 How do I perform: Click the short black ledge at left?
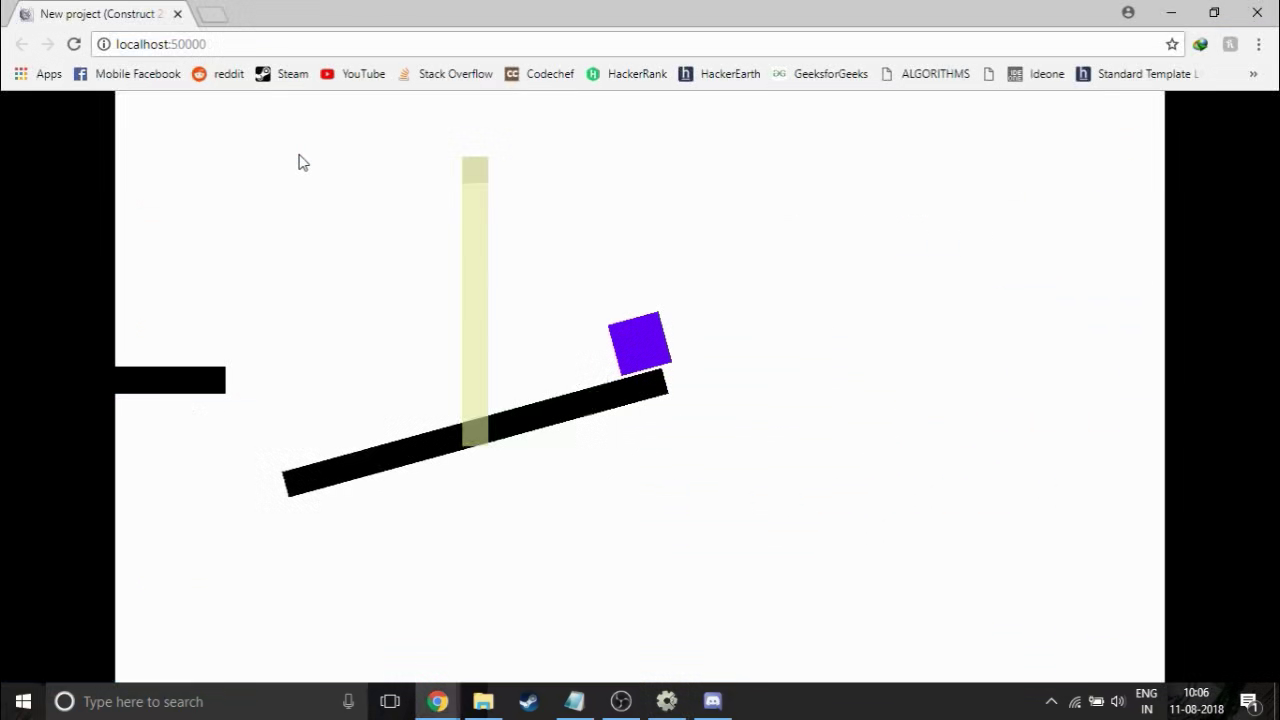[x=170, y=380]
